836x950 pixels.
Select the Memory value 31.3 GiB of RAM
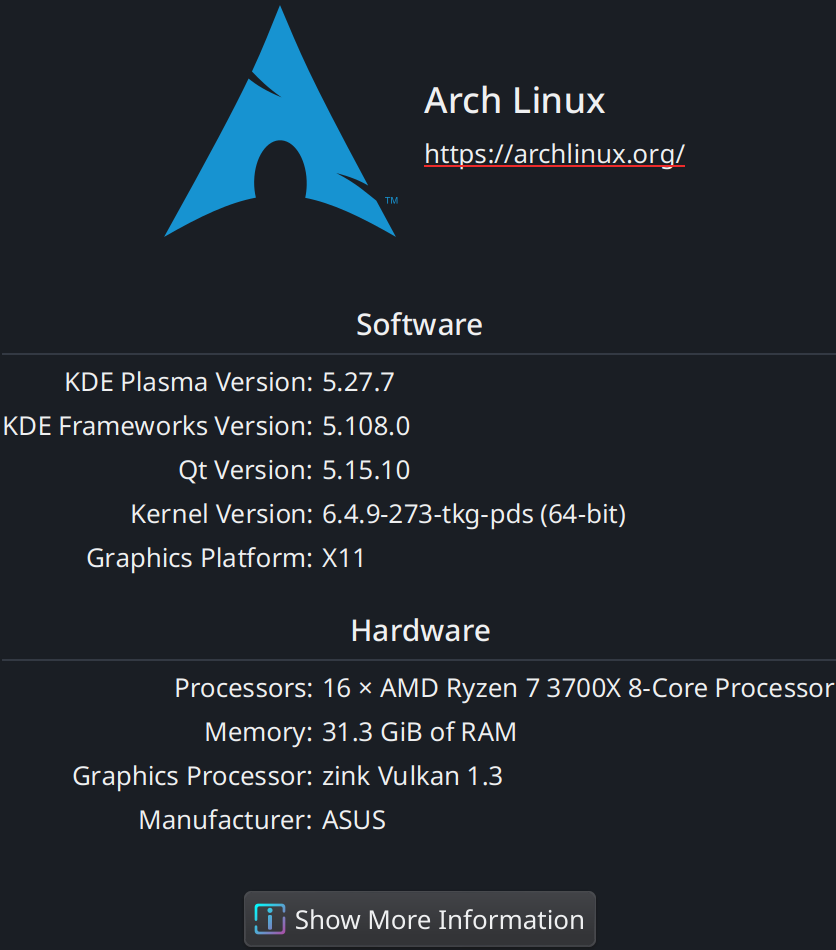point(420,731)
